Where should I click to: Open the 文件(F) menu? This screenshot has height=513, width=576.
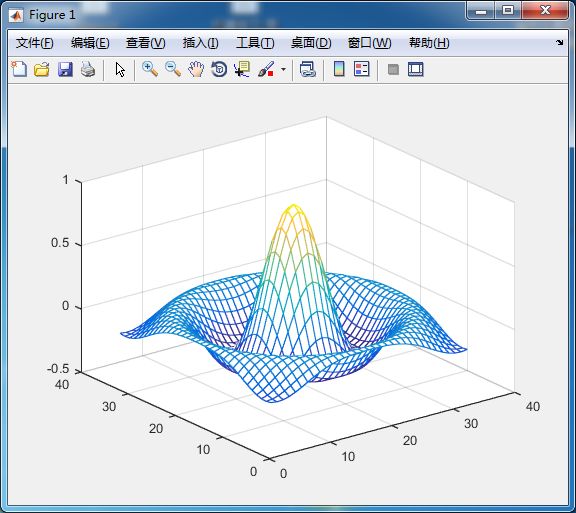(35, 43)
